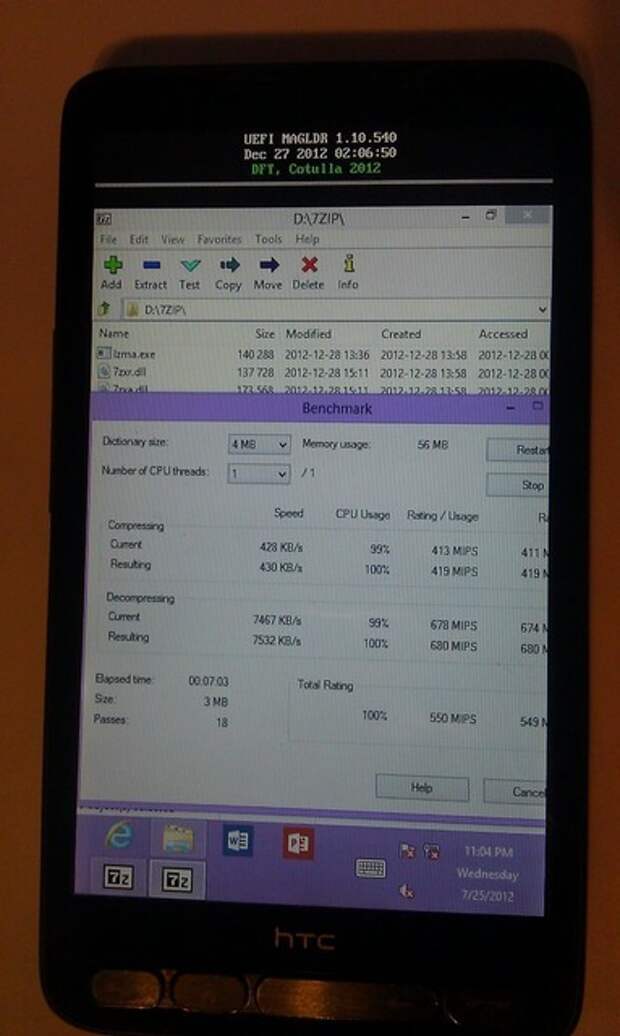This screenshot has width=620, height=1036.
Task: Click the Cancel button in Benchmark dialog
Action: 515,791
